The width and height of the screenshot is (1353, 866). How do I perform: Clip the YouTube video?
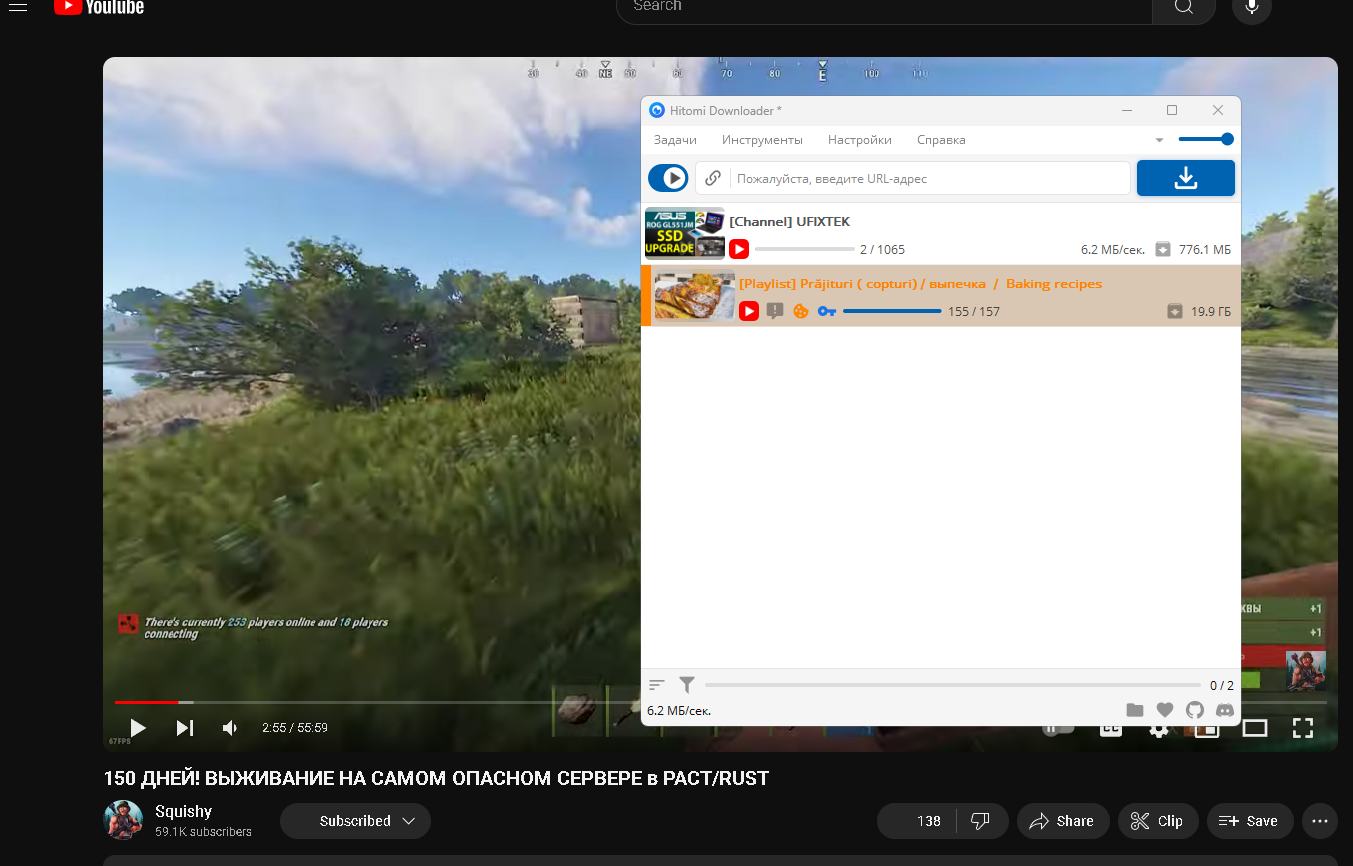(1158, 821)
